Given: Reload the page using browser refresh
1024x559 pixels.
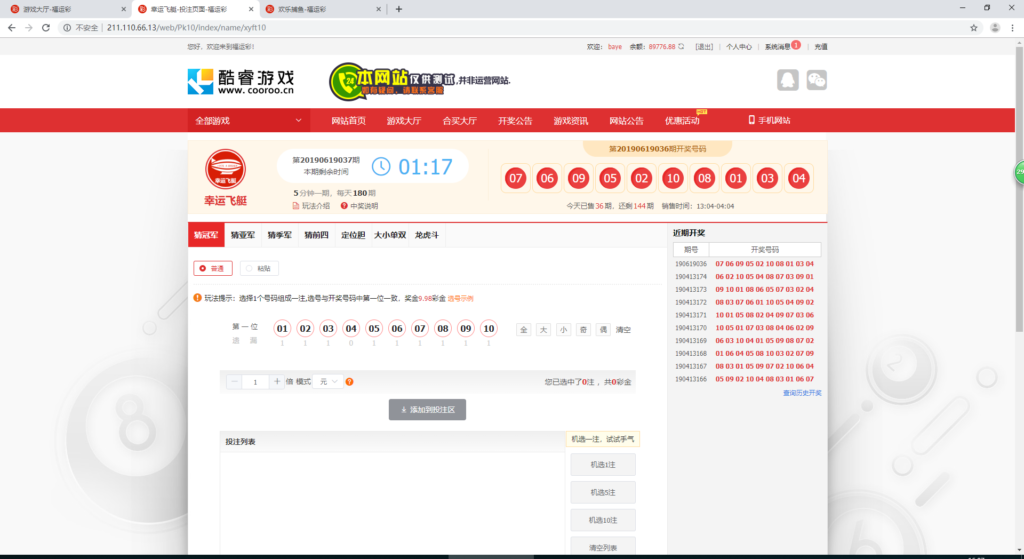Looking at the screenshot, I should pos(45,27).
